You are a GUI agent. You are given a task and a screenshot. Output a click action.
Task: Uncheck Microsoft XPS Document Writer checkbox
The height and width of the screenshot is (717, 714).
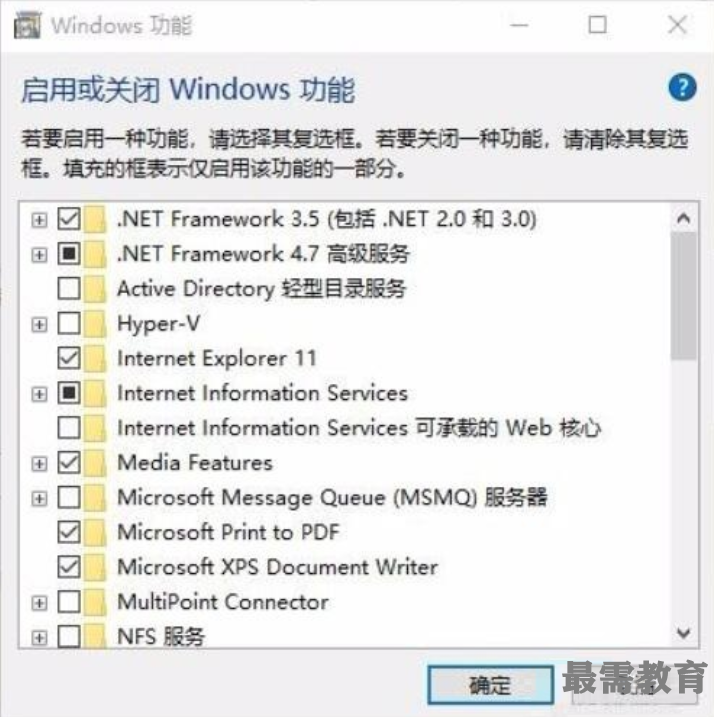click(69, 567)
